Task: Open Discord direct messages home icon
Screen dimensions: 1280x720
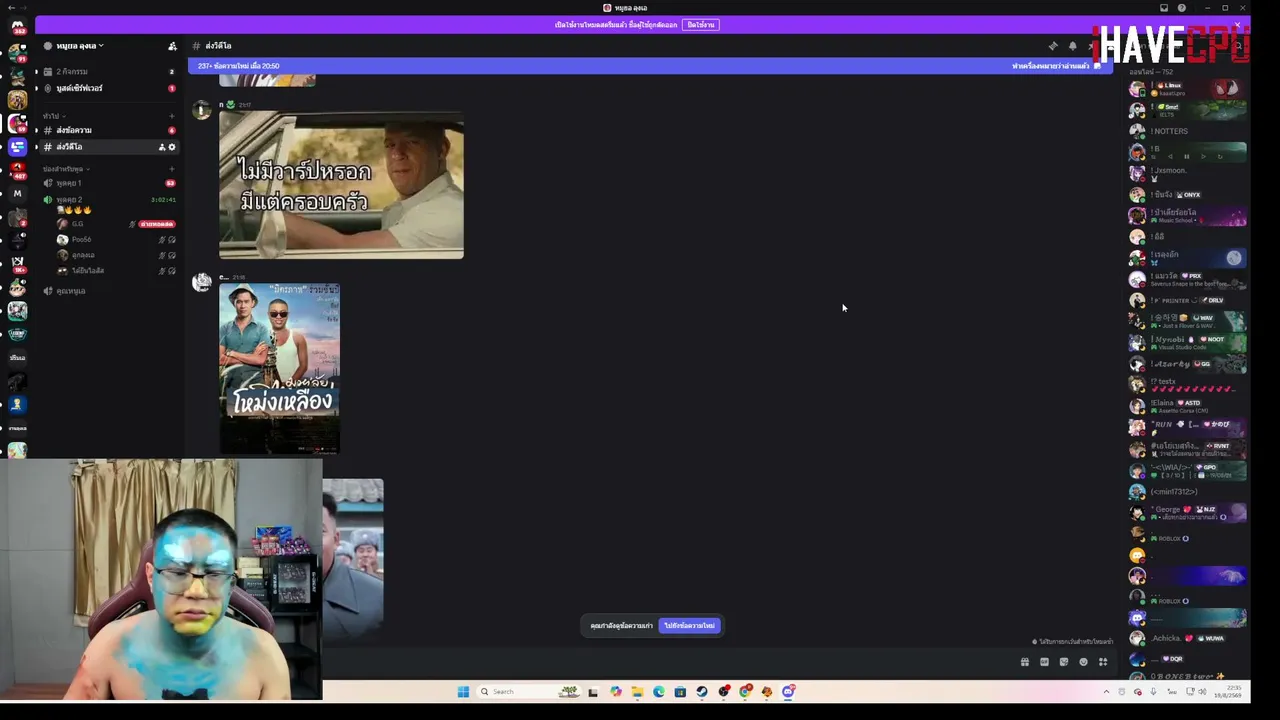Action: point(17,26)
